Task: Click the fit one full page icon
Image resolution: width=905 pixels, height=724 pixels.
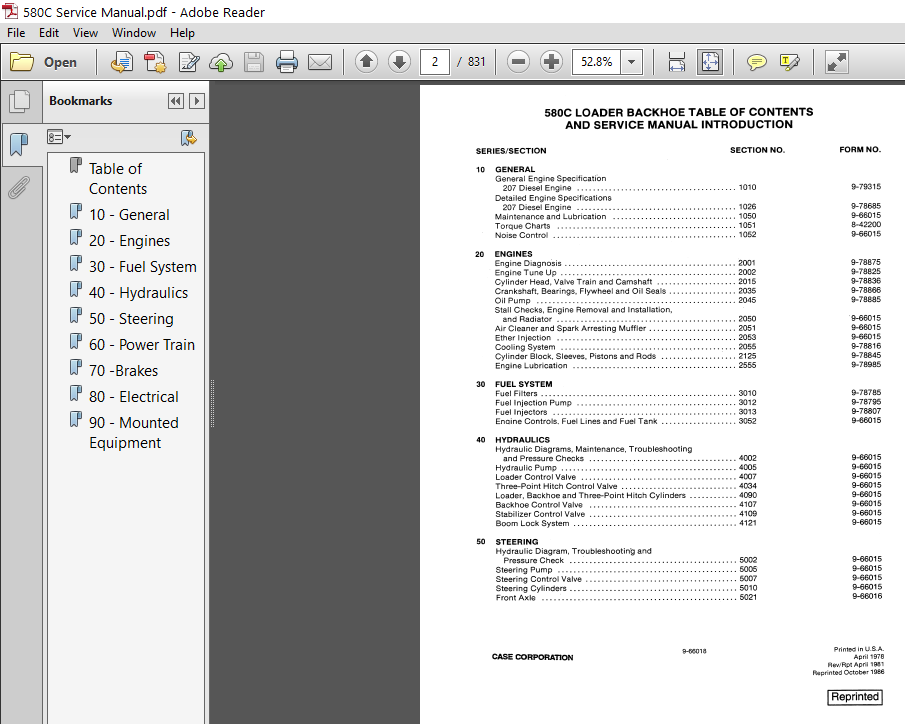Action: coord(710,62)
